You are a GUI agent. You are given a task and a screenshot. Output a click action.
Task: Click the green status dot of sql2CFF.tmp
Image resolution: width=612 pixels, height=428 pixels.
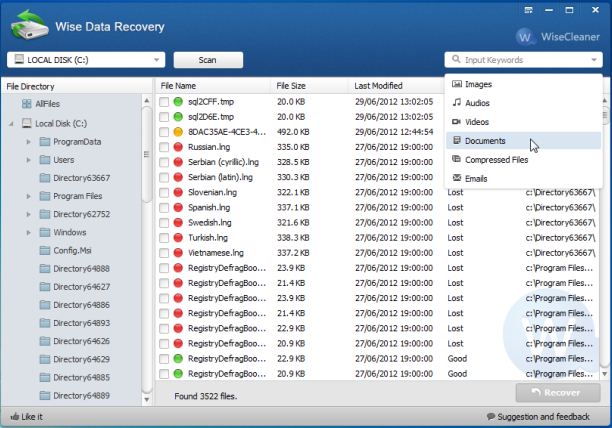pyautogui.click(x=178, y=102)
